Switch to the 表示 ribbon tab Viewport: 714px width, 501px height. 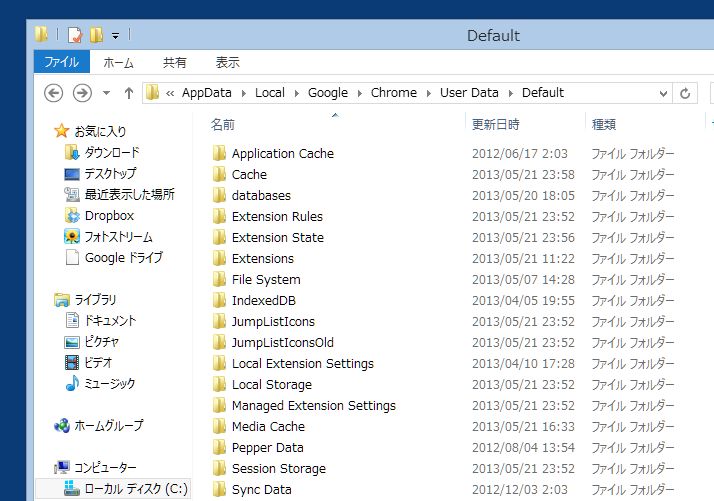click(228, 62)
